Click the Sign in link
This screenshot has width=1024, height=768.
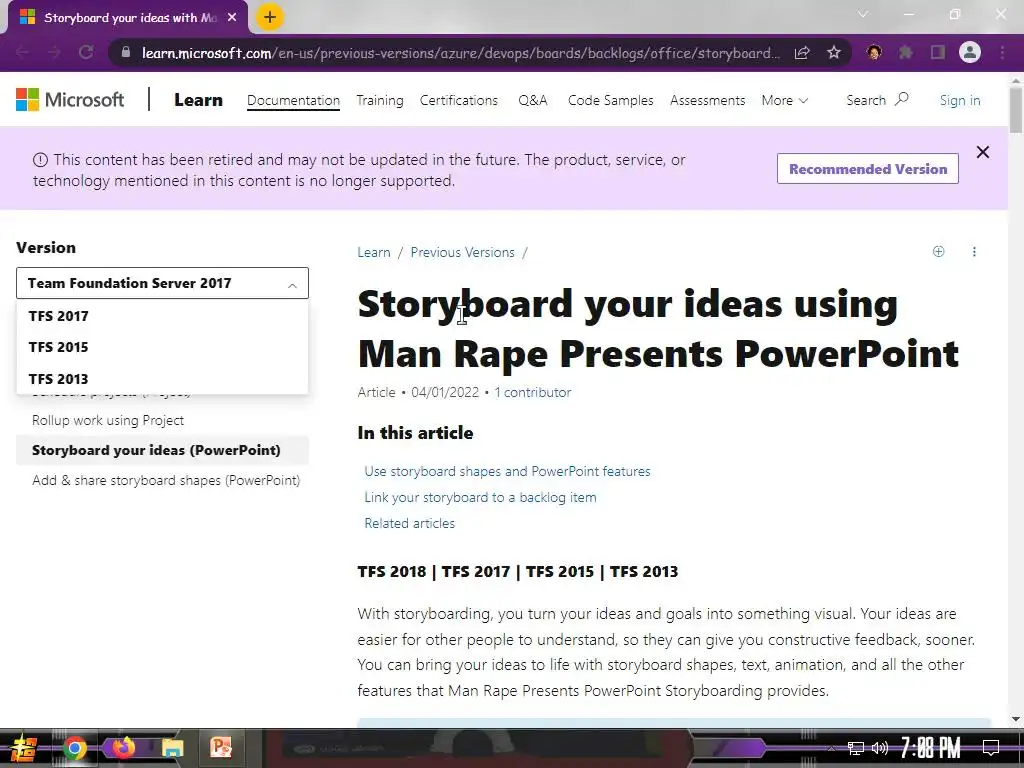coord(959,100)
